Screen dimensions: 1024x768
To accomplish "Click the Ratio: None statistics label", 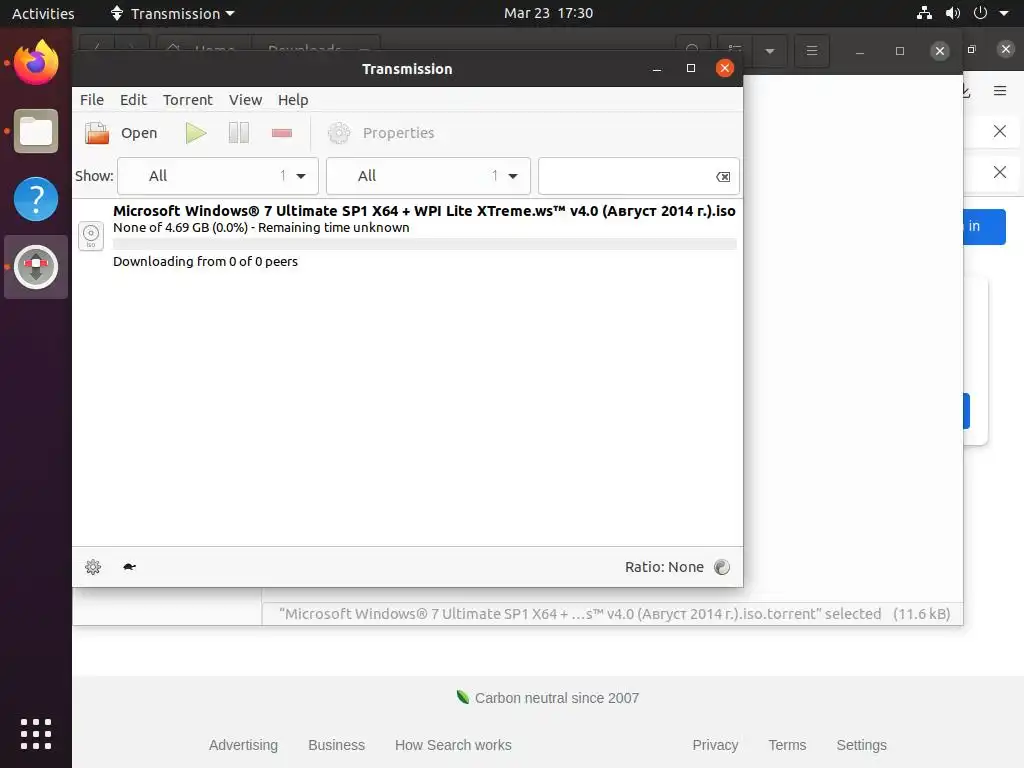I will (664, 567).
